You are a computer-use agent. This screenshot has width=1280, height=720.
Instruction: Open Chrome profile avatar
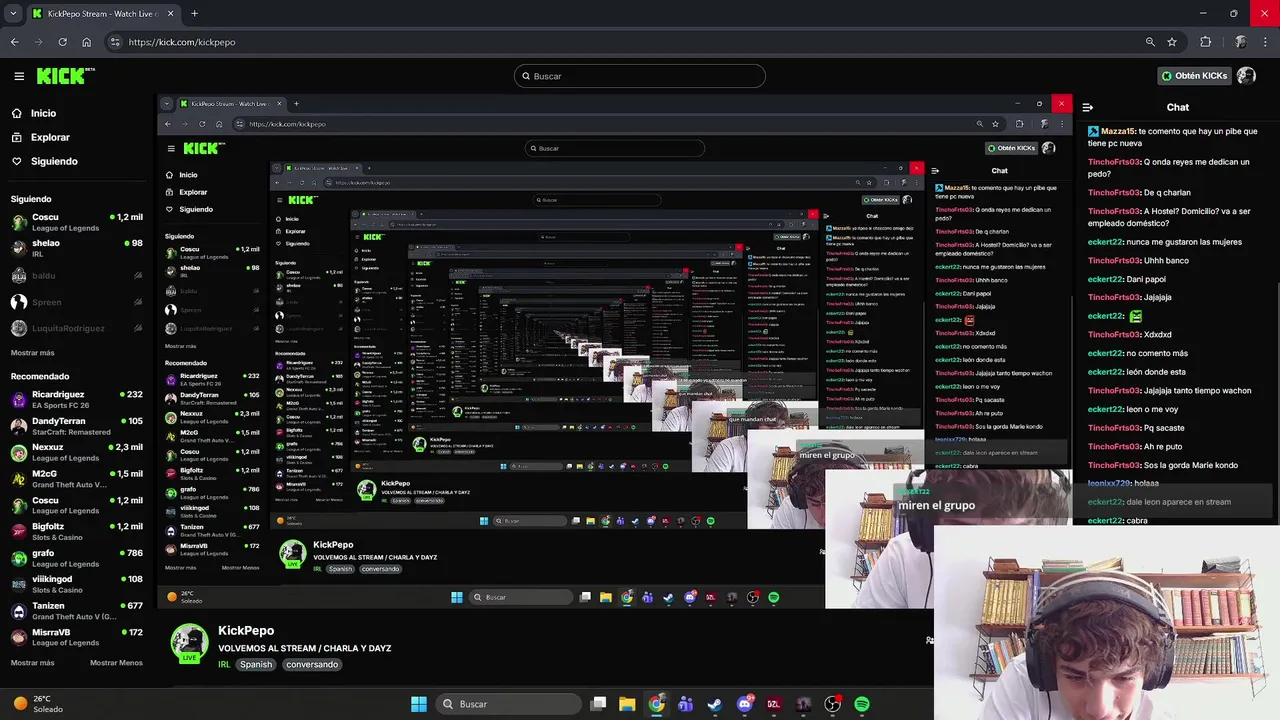pos(1240,42)
